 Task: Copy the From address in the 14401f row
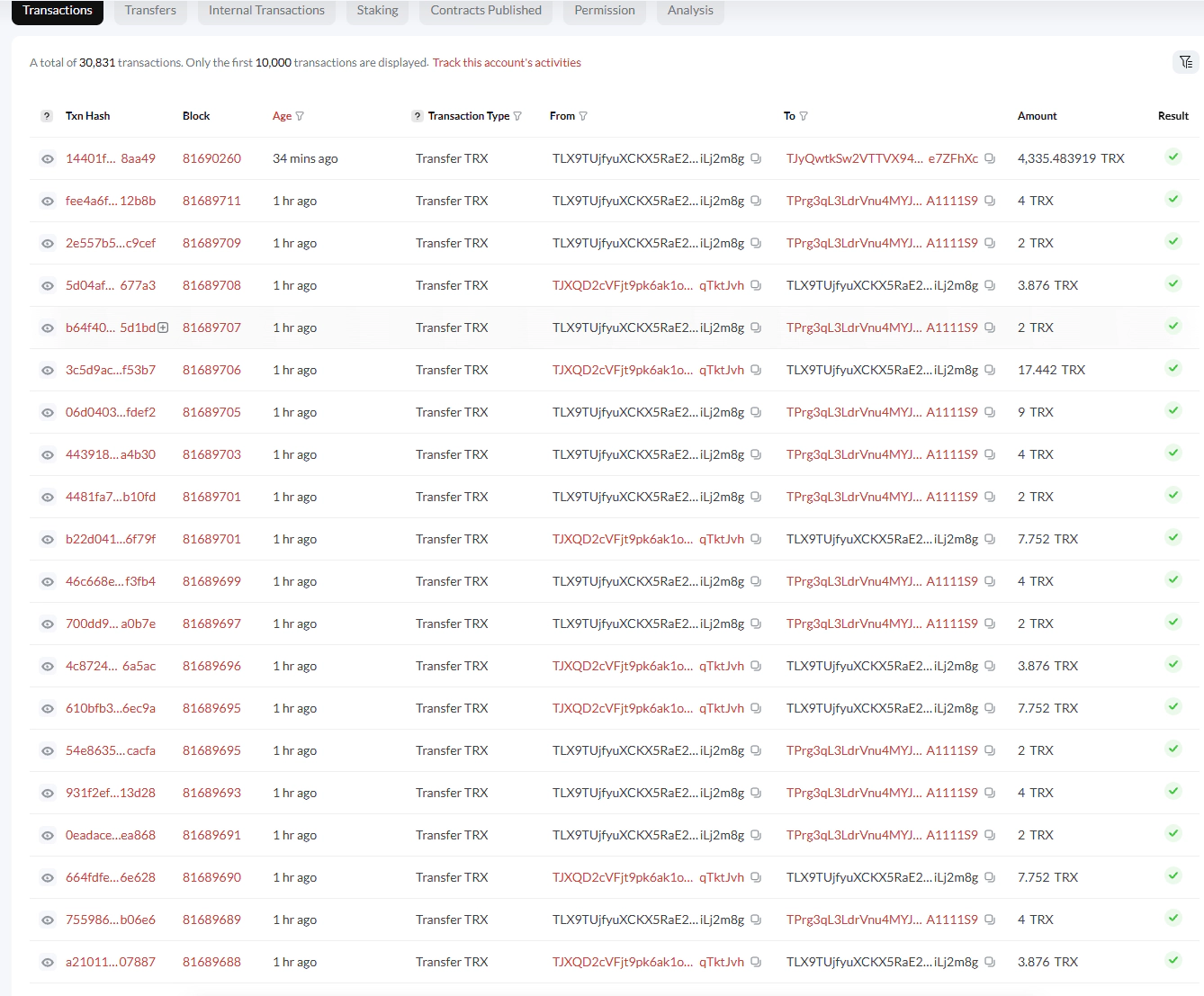[x=756, y=158]
